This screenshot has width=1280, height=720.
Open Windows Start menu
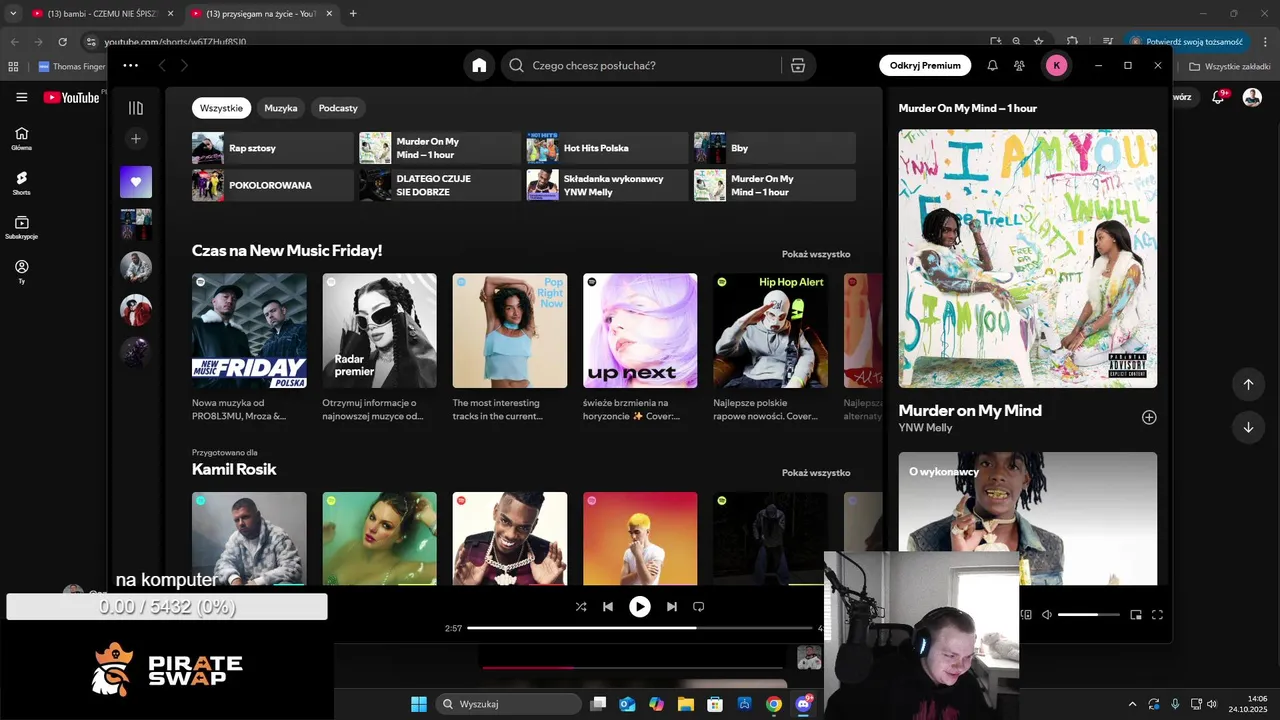[x=419, y=704]
